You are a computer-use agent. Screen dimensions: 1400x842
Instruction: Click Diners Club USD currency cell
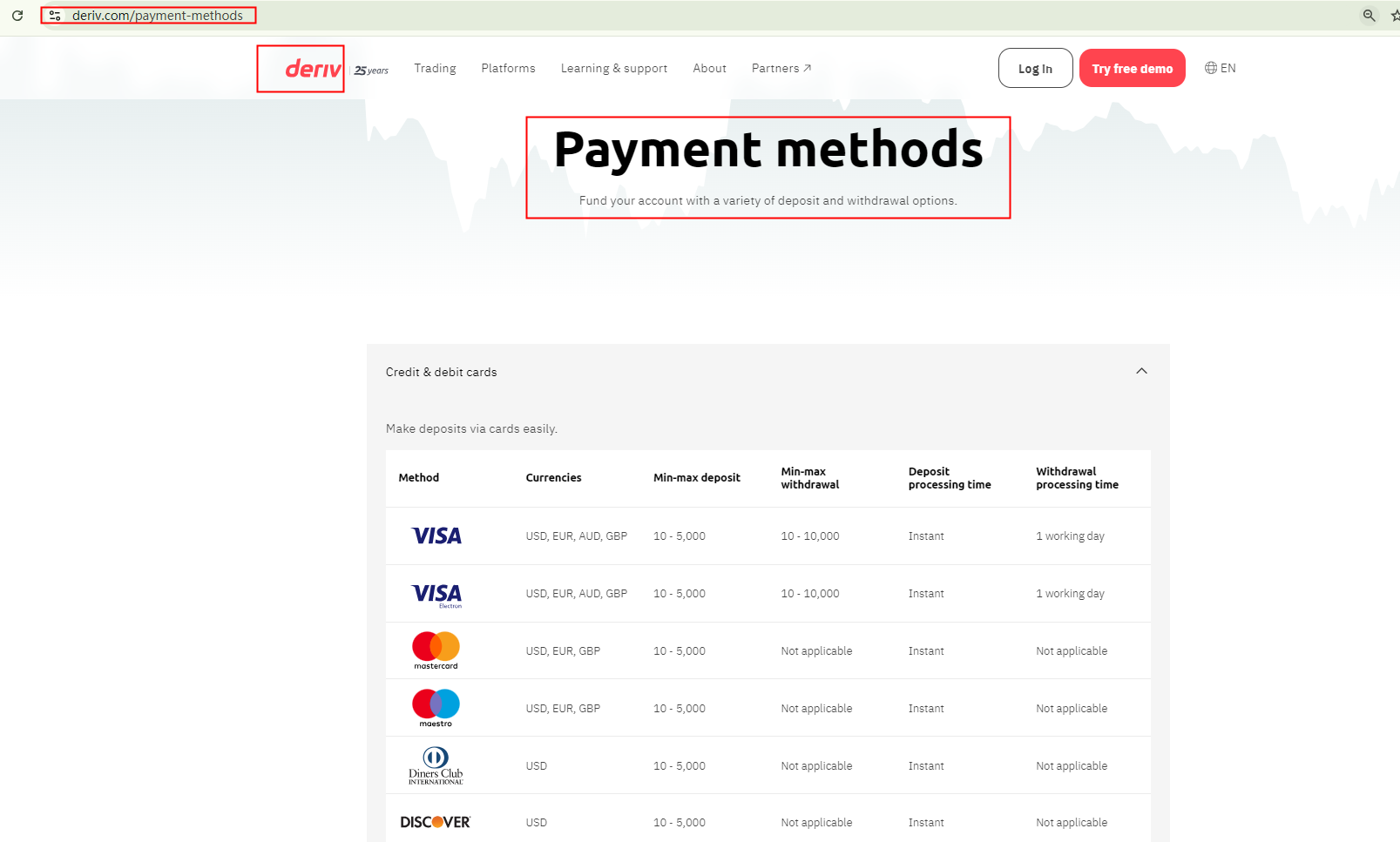[537, 766]
